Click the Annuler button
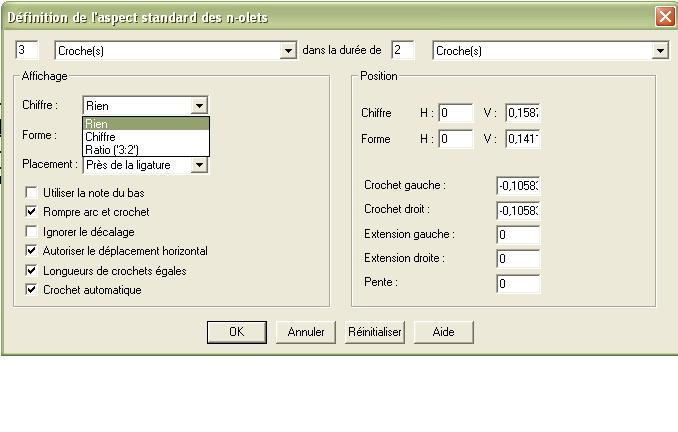The image size is (678, 432). coord(306,332)
